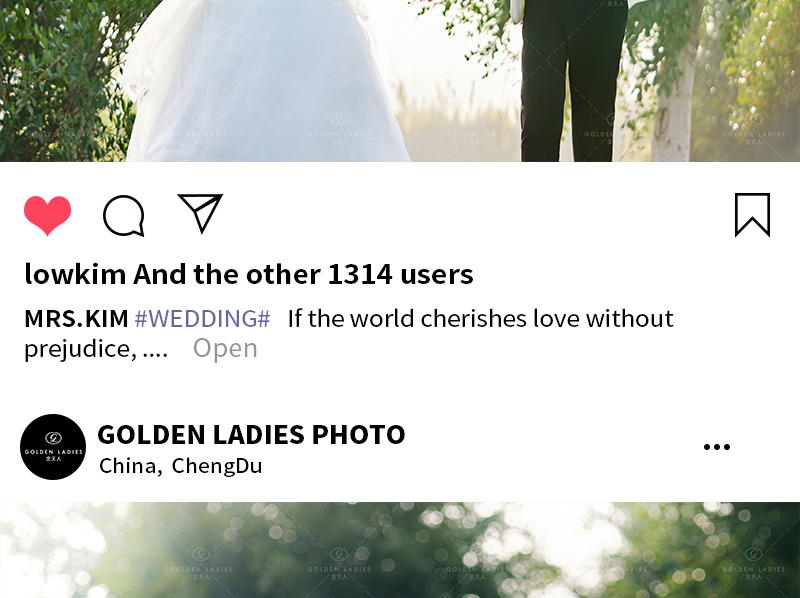Unlike the post with the red heart
Image resolution: width=800 pixels, height=598 pixels.
click(47, 215)
